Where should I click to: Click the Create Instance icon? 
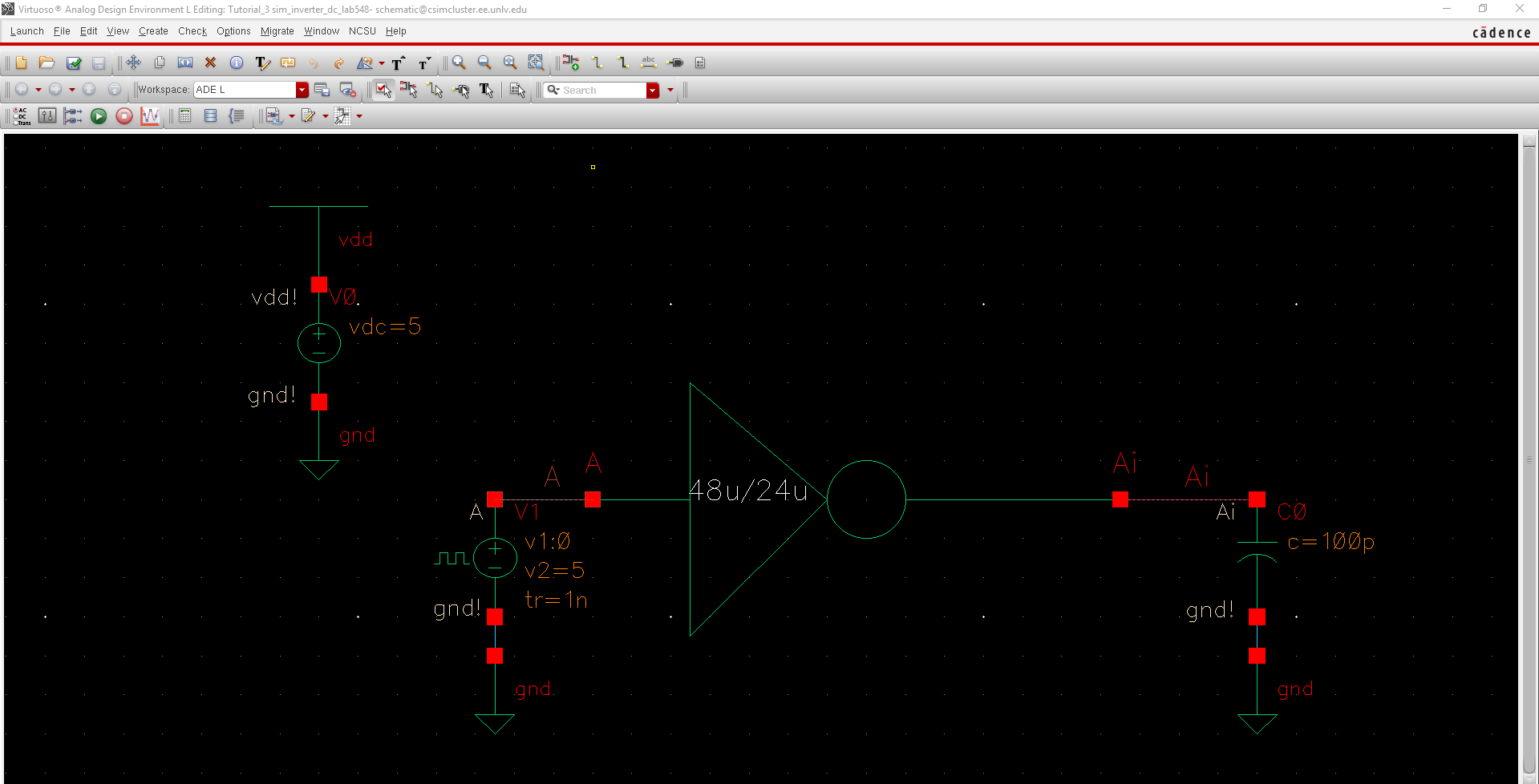tap(570, 63)
